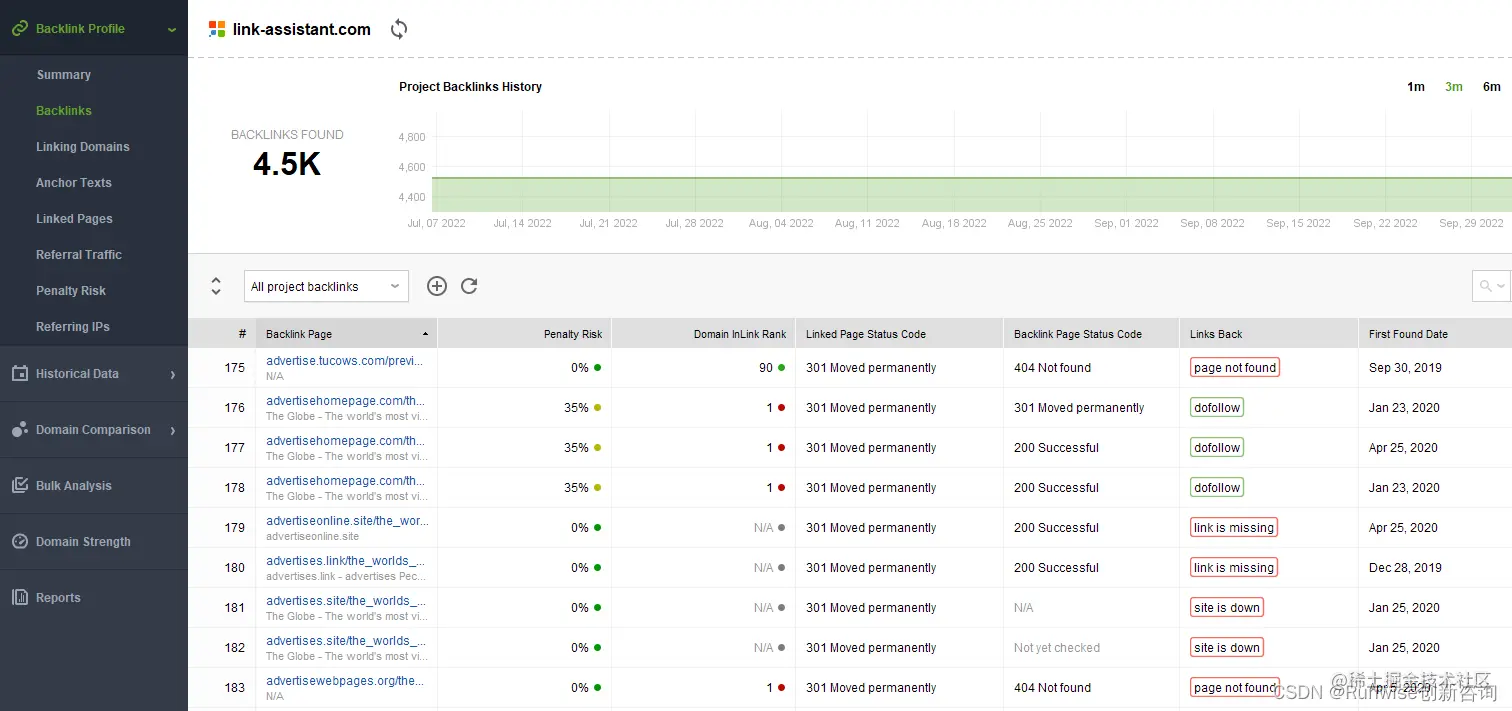Open the All project backlinks dropdown

tap(326, 286)
